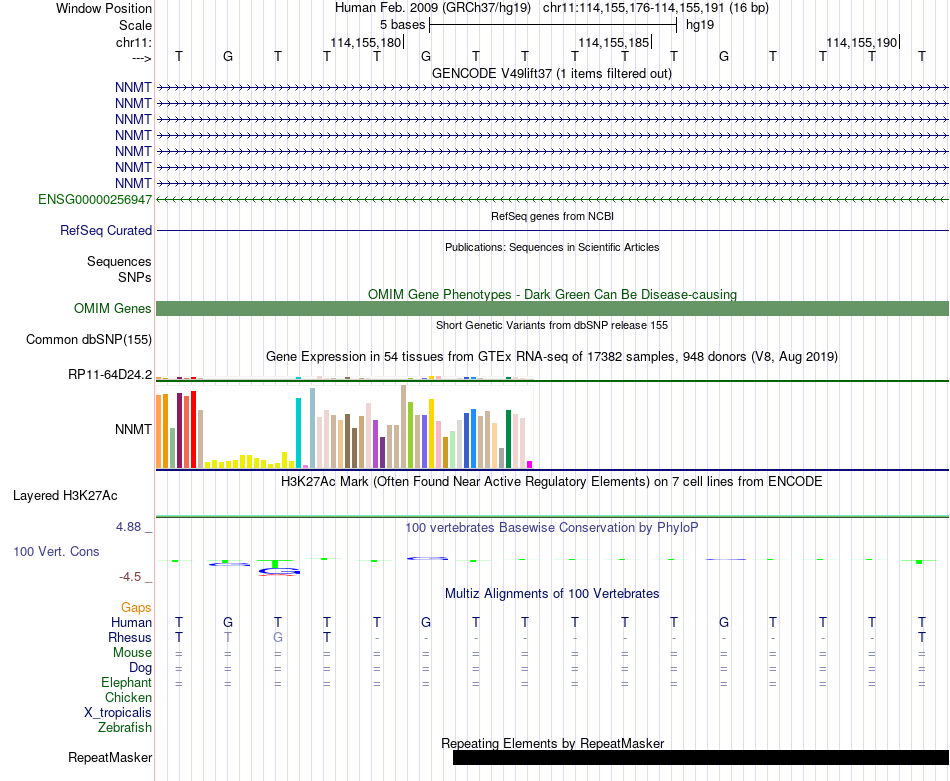Click the magenta bar ending NNMT chart

530,464
